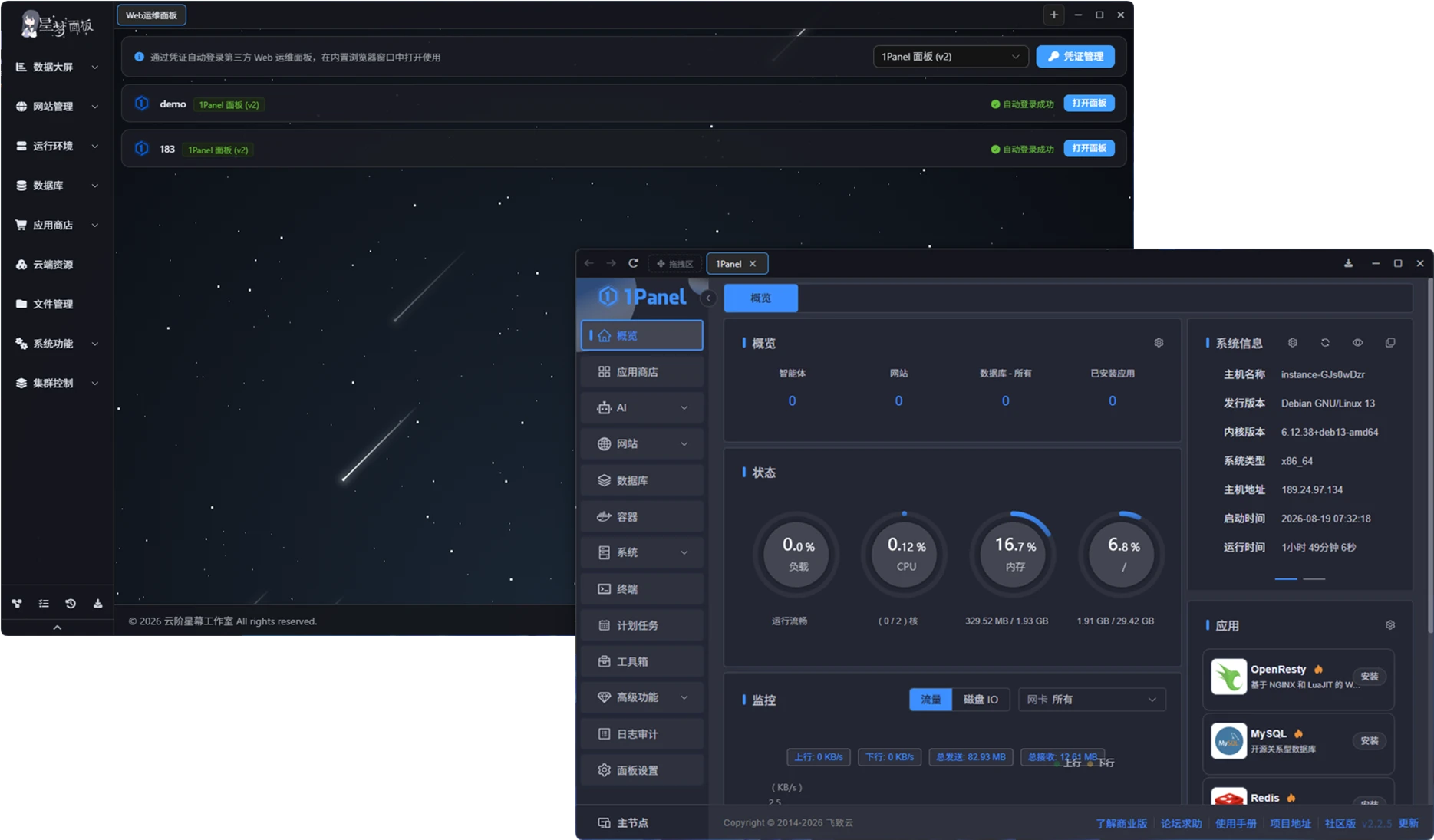The width and height of the screenshot is (1434, 840).
Task: Expand 系统功能 in the 星梦面板 sidebar
Action: click(58, 344)
